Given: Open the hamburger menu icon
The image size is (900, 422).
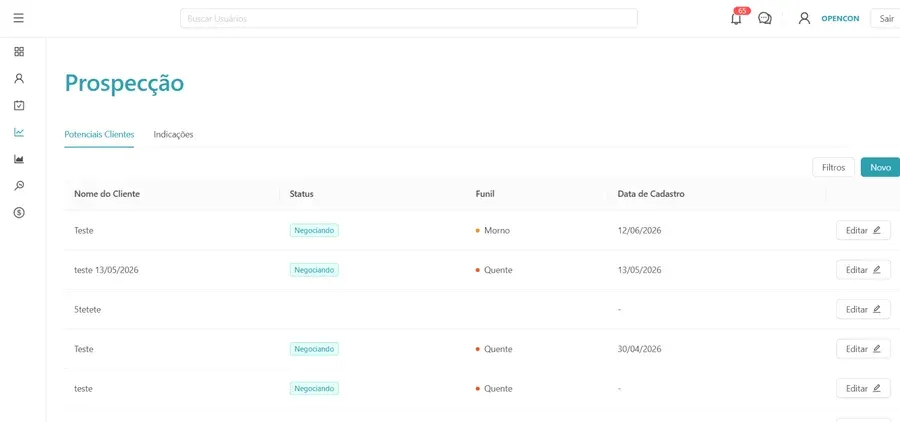Looking at the screenshot, I should 18,18.
